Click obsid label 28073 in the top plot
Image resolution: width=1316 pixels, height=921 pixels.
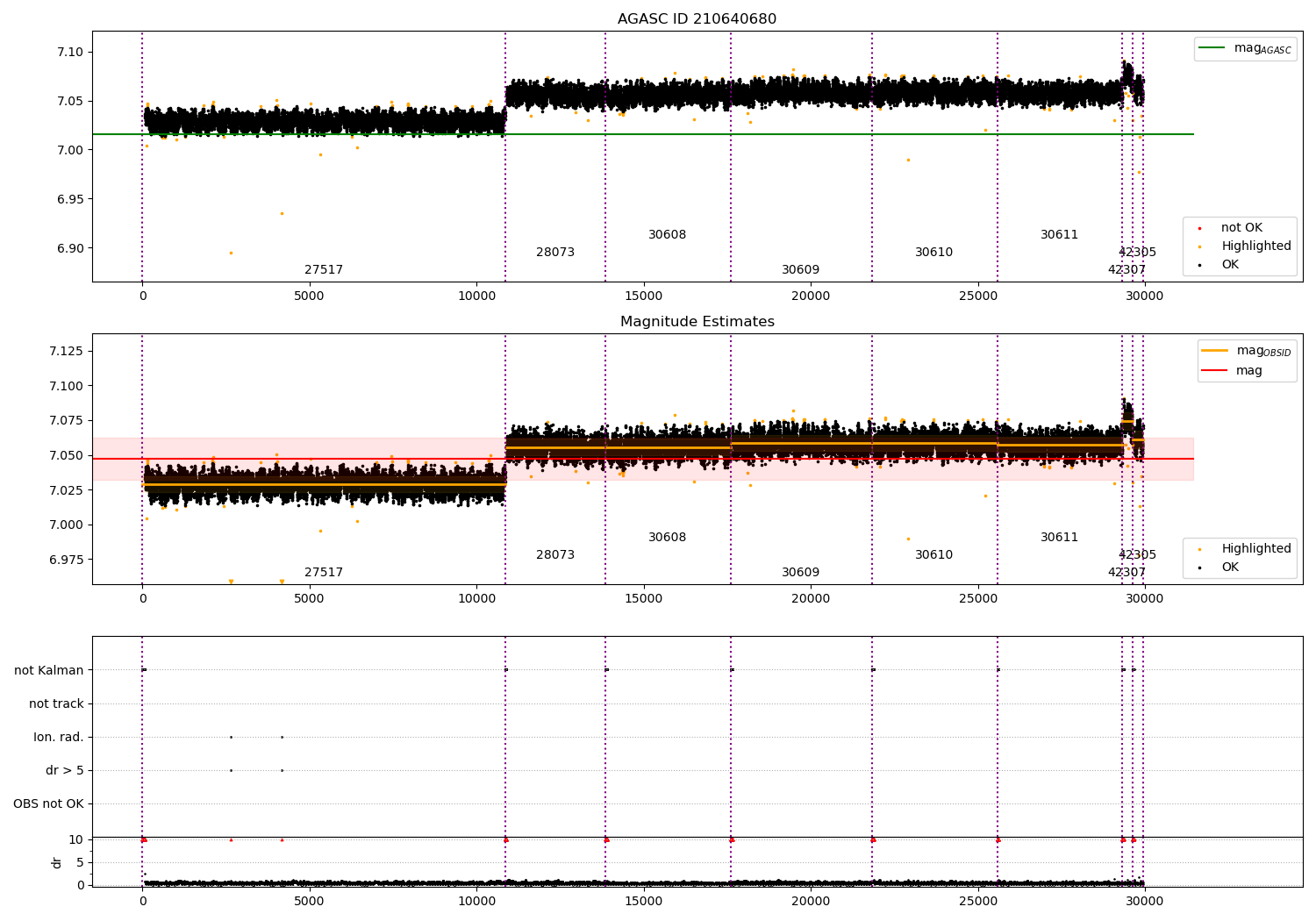pos(555,253)
